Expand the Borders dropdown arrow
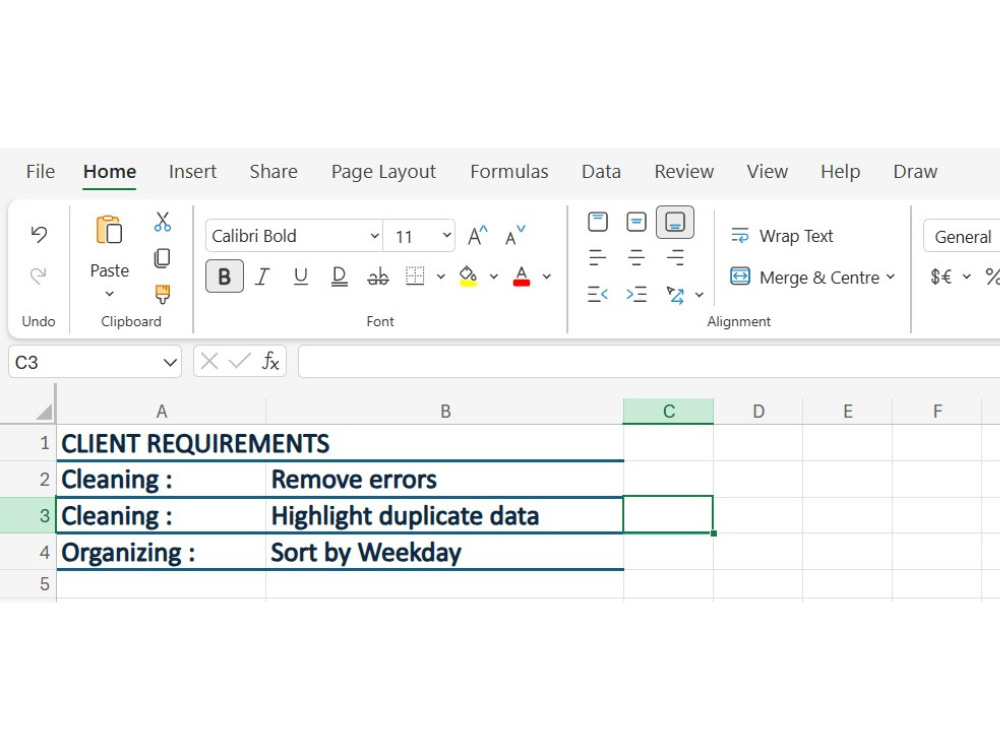This screenshot has width=1000, height=750. (x=441, y=277)
